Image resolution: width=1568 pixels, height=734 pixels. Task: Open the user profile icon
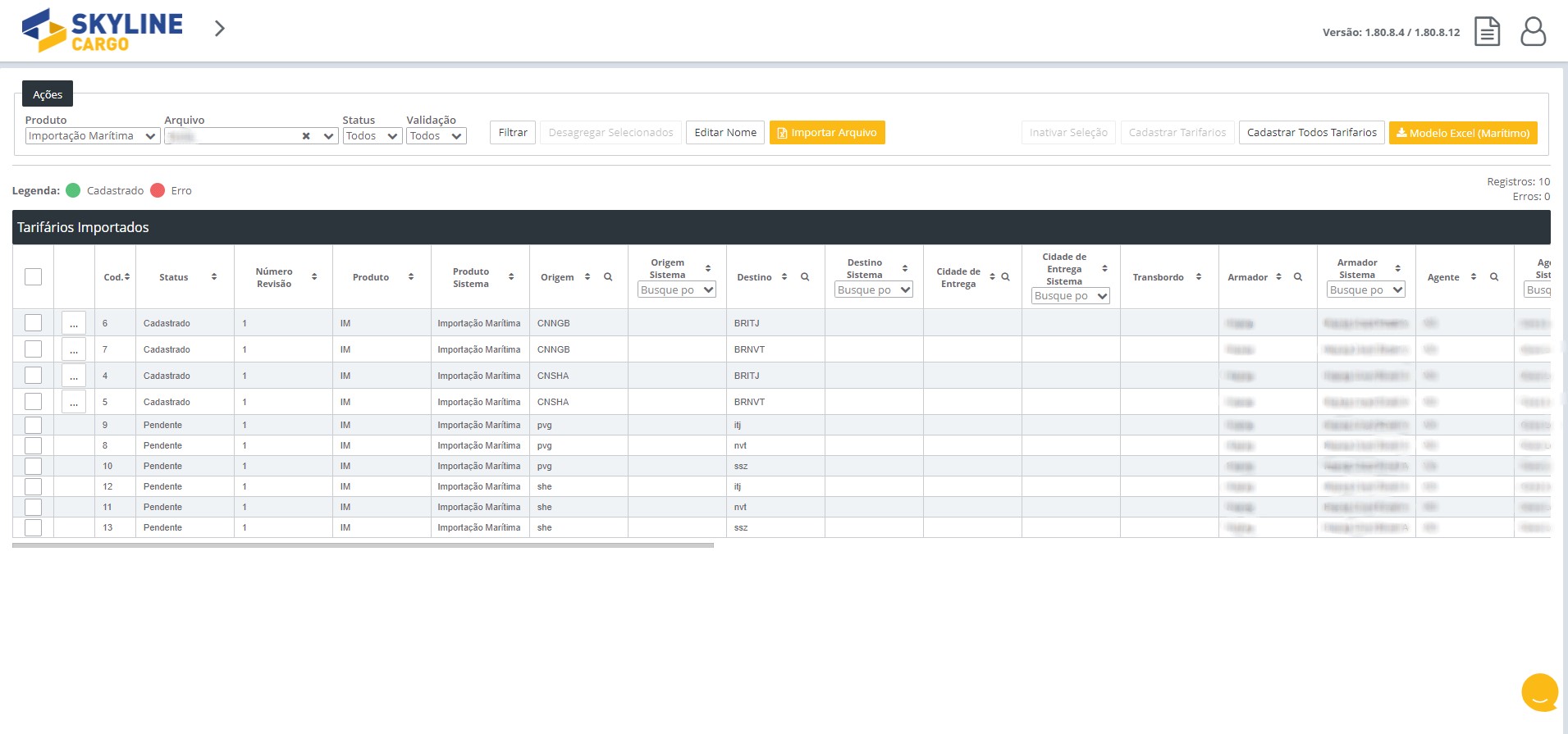tap(1533, 32)
